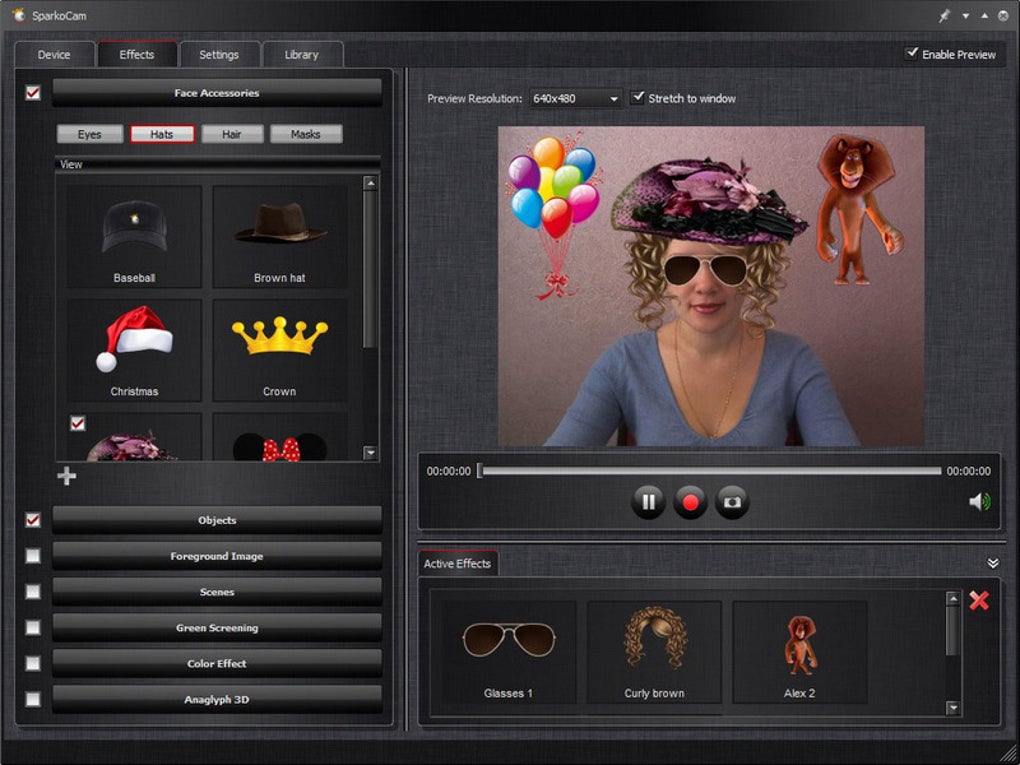Enable the Anaglyph 3D checkbox
Screen dimensions: 1020x765
(33, 699)
